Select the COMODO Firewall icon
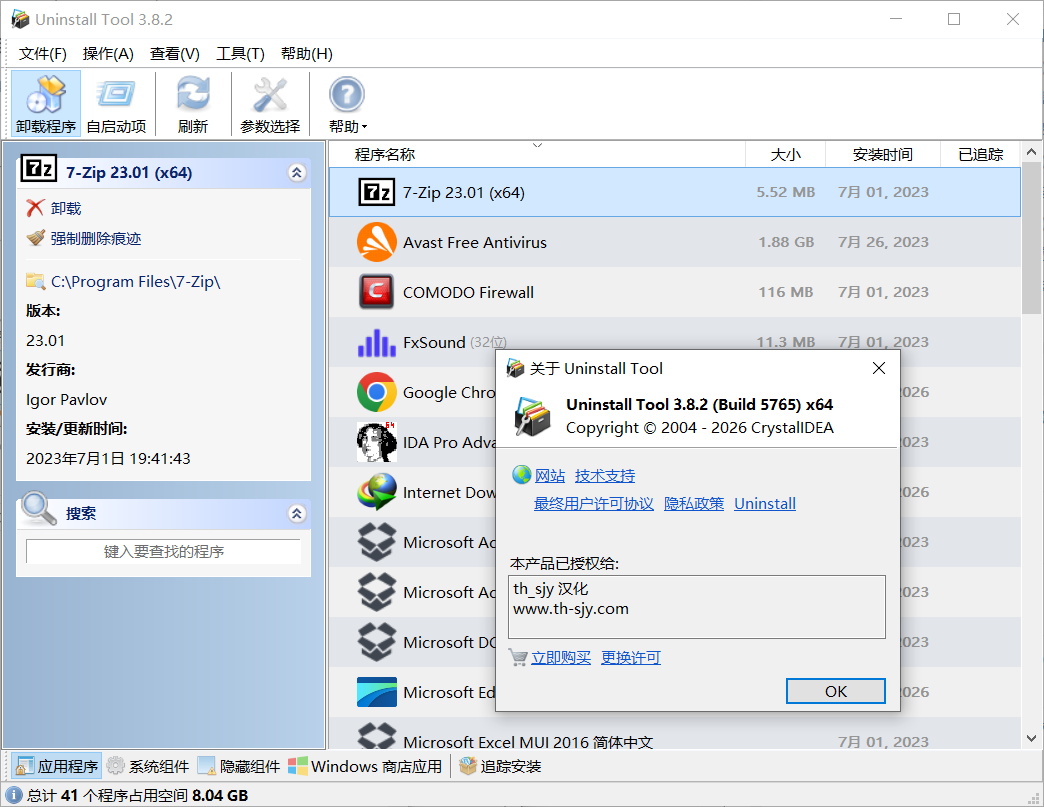 coord(377,292)
